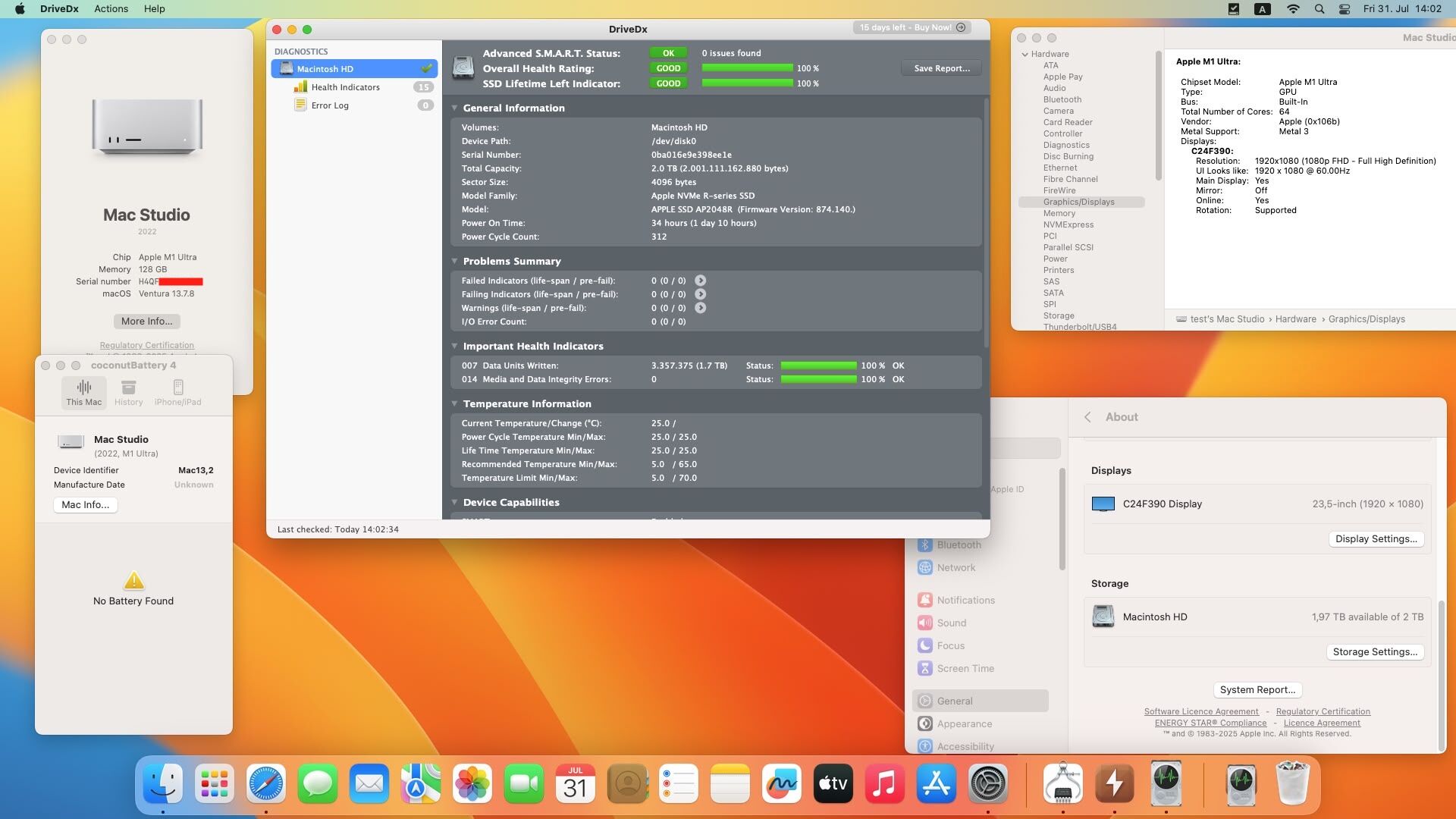1456x819 pixels.
Task: Select NVMExpress in System Information list
Action: pos(1068,225)
